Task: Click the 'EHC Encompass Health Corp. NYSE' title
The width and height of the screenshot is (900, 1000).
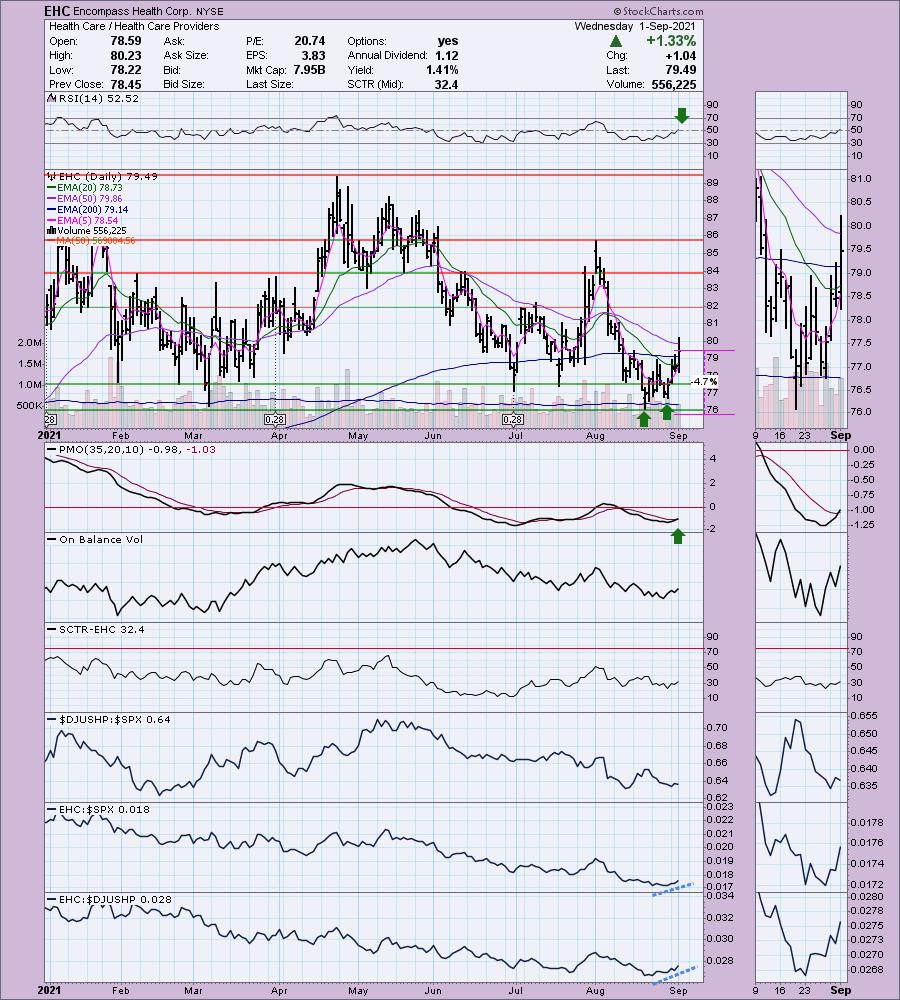Action: pos(133,11)
